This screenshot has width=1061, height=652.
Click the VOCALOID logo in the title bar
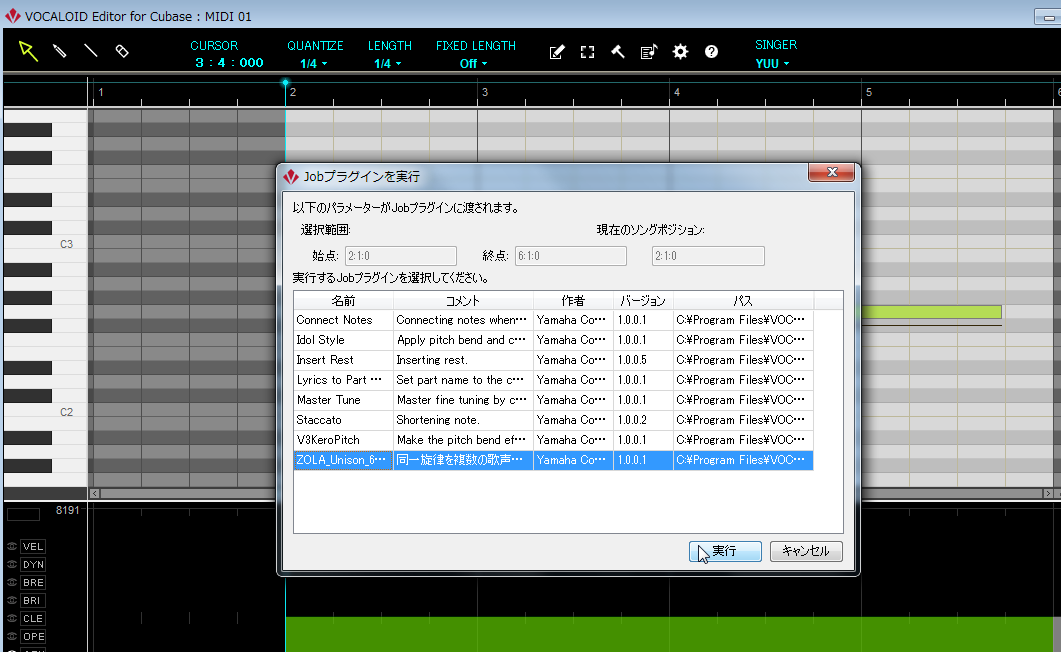coord(13,16)
